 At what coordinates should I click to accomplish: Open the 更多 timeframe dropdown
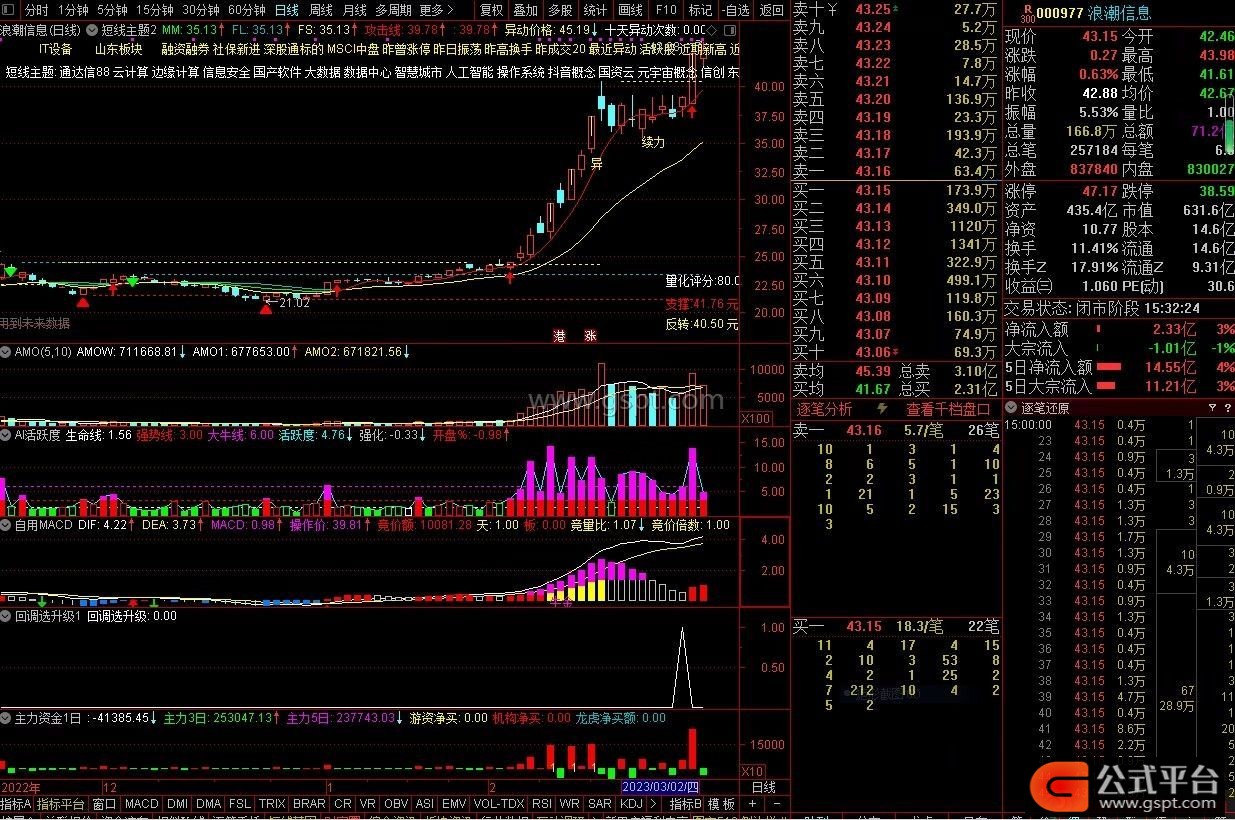[438, 10]
